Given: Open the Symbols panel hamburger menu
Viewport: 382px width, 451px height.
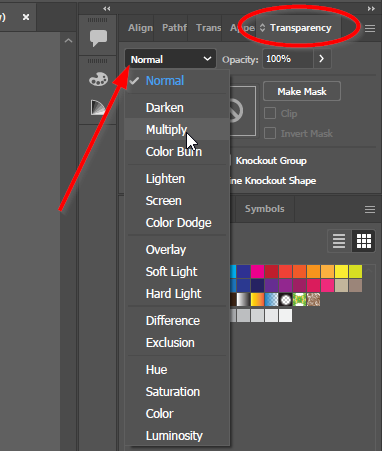Looking at the screenshot, I should click(370, 209).
